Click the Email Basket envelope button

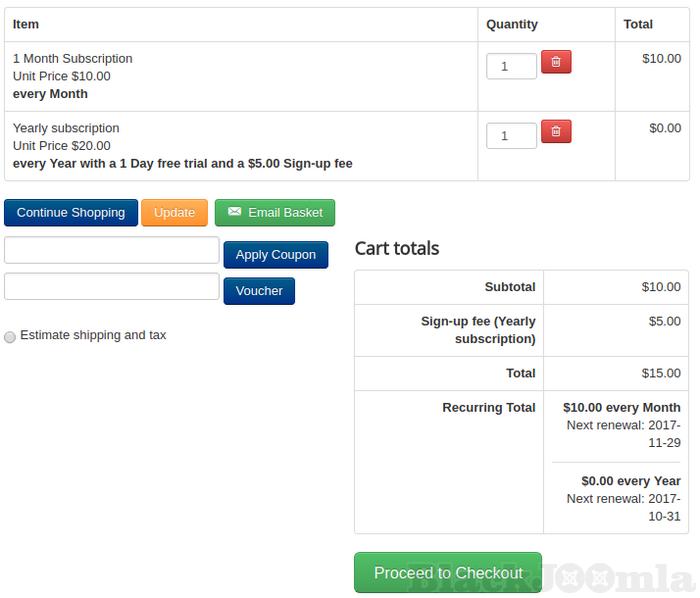tap(275, 213)
